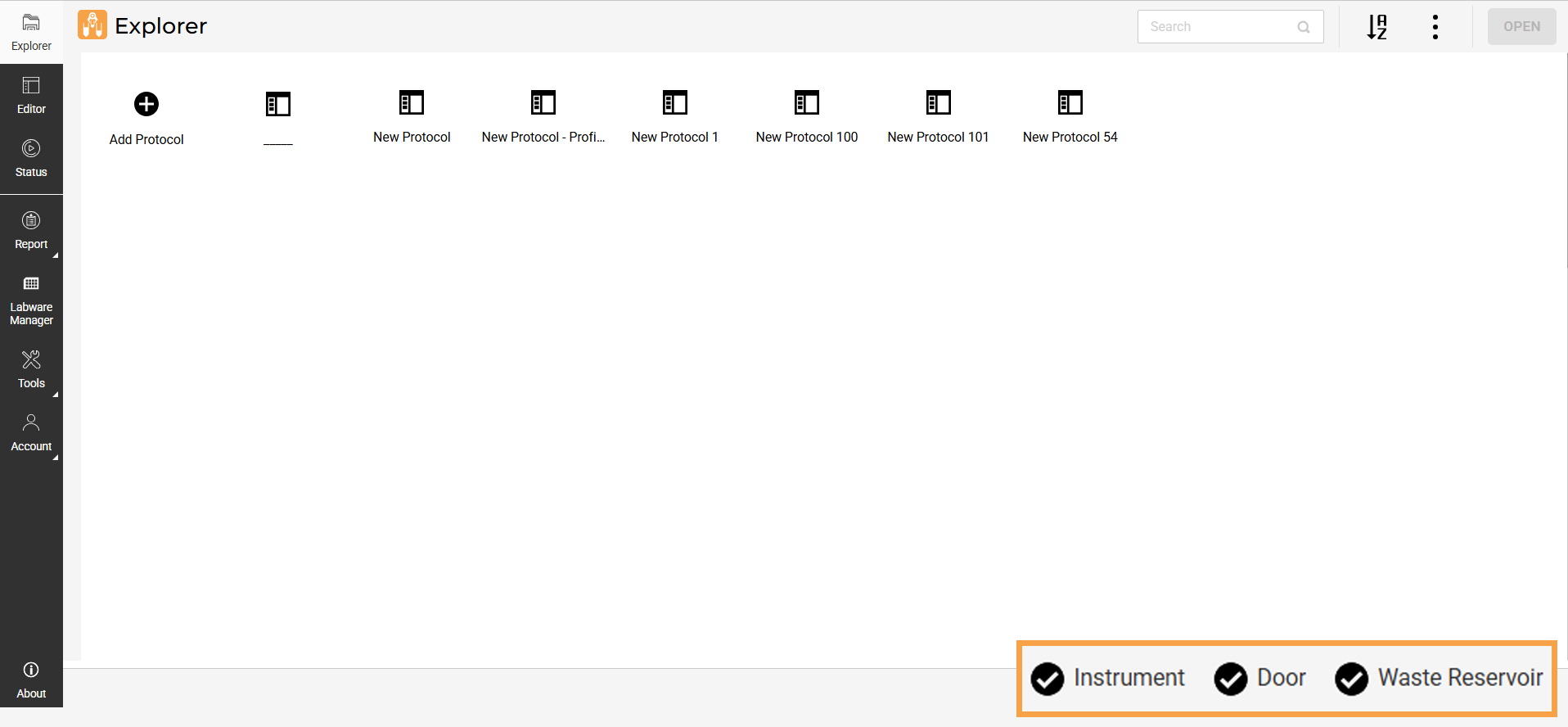The height and width of the screenshot is (727, 1568).
Task: Click the Instrument status checkmark
Action: click(1047, 679)
